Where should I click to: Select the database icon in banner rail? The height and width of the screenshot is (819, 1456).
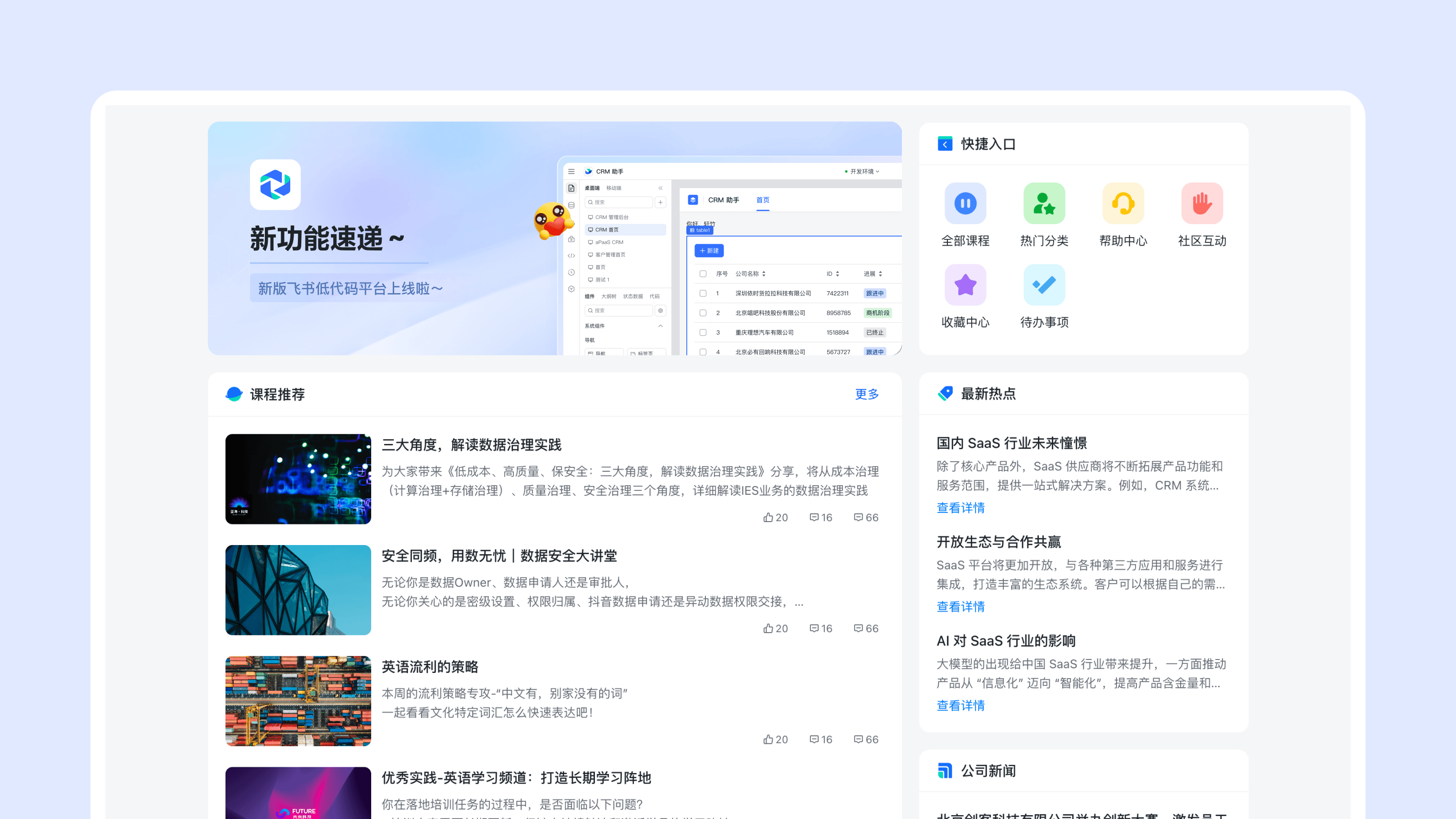pyautogui.click(x=571, y=205)
